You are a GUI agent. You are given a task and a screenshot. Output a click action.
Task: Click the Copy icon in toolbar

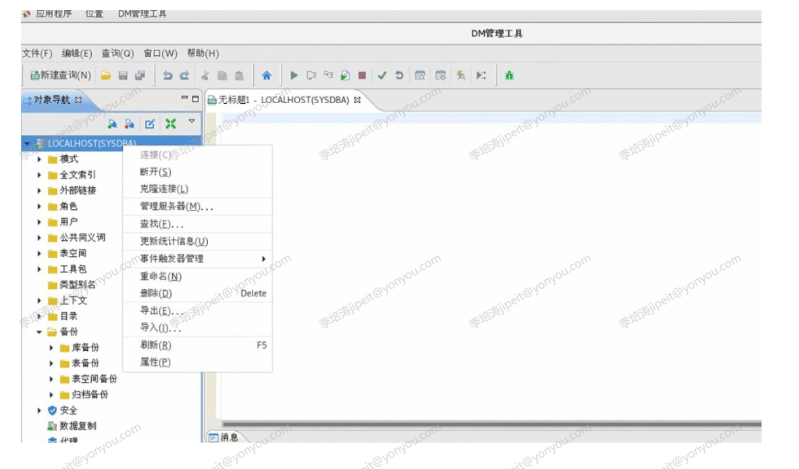tap(222, 75)
